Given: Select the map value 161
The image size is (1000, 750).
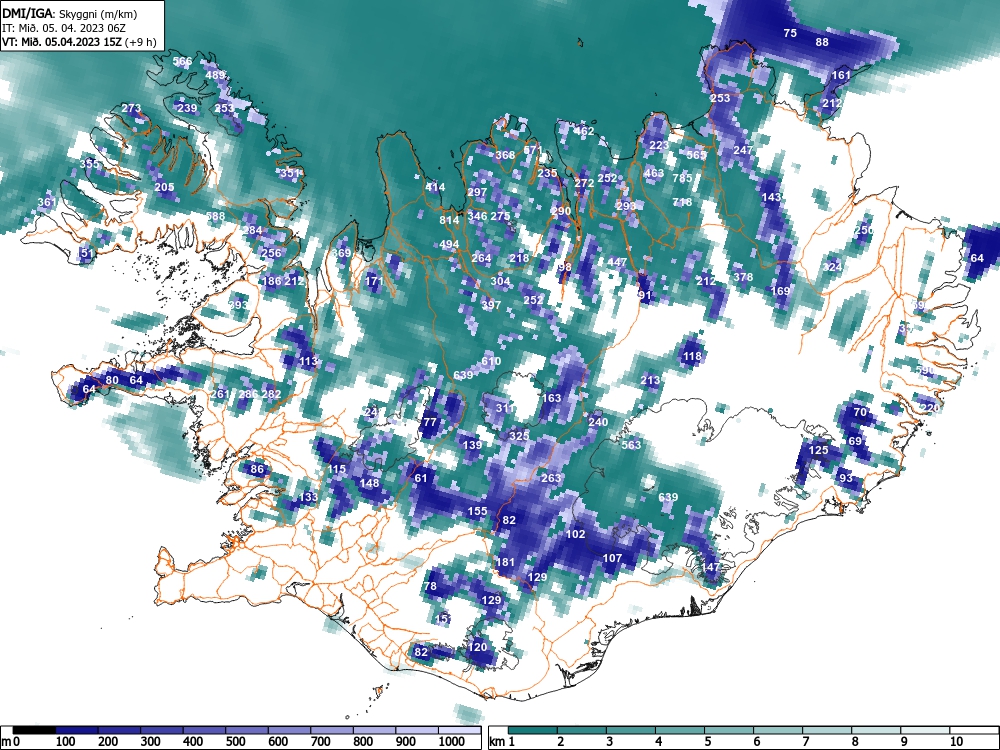Looking at the screenshot, I should click(x=841, y=75).
